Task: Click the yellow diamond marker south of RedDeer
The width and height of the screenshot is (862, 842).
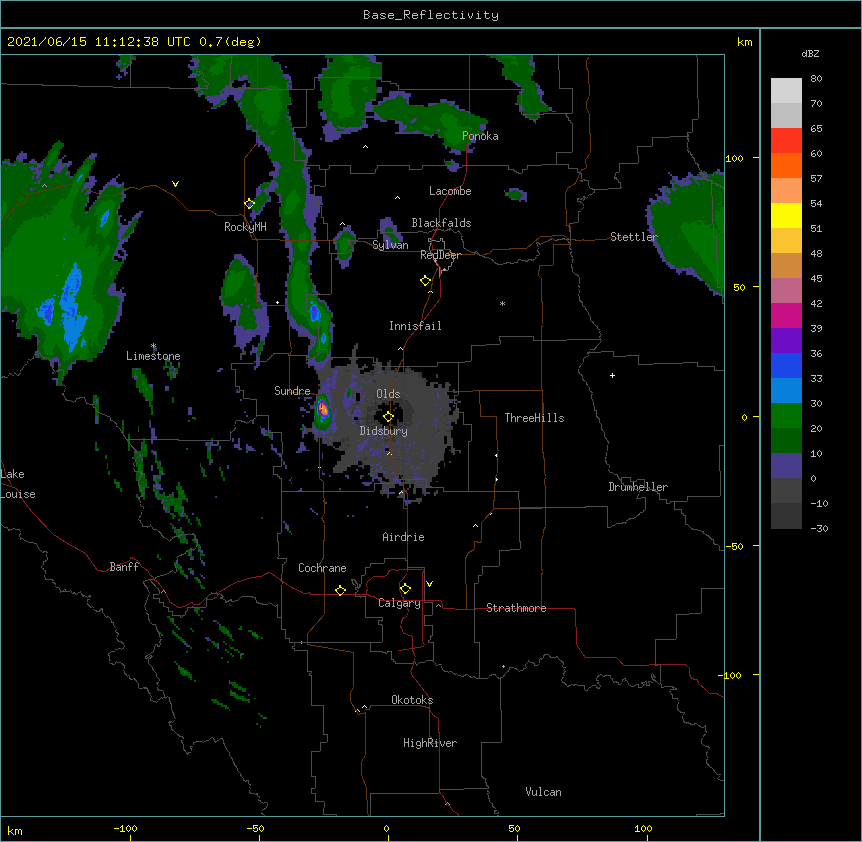Action: tap(425, 281)
